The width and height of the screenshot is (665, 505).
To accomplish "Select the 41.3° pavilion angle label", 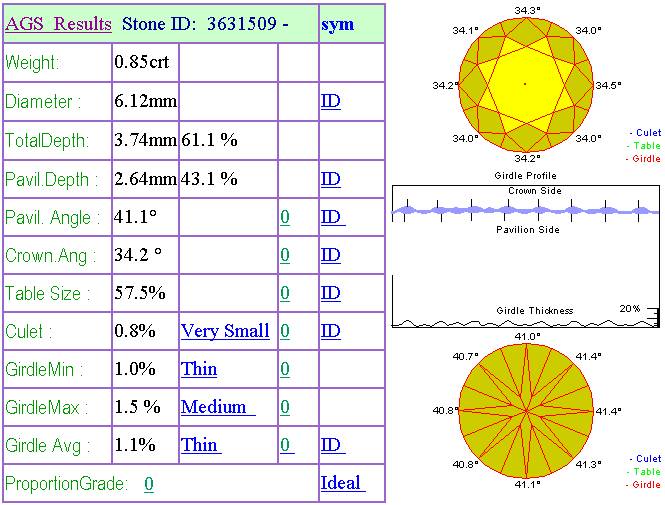I will (x=589, y=465).
